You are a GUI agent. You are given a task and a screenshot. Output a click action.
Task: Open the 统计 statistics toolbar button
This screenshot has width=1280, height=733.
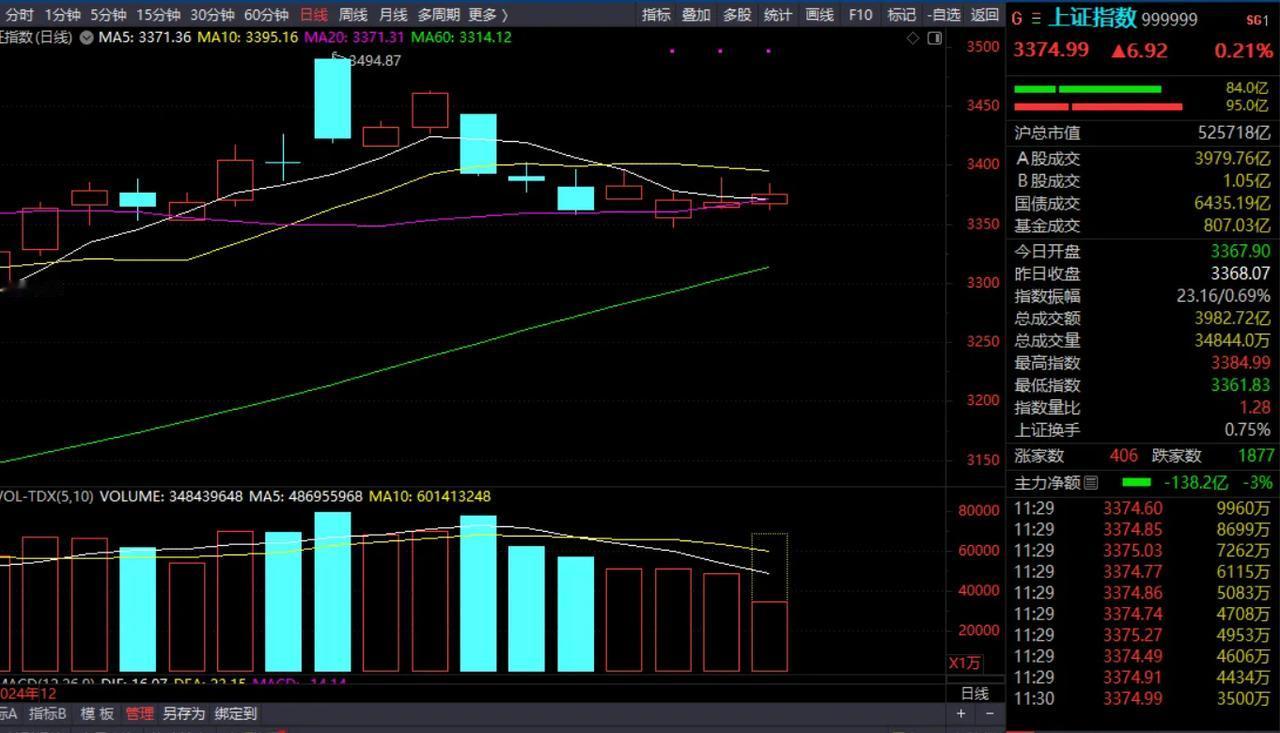[x=778, y=15]
